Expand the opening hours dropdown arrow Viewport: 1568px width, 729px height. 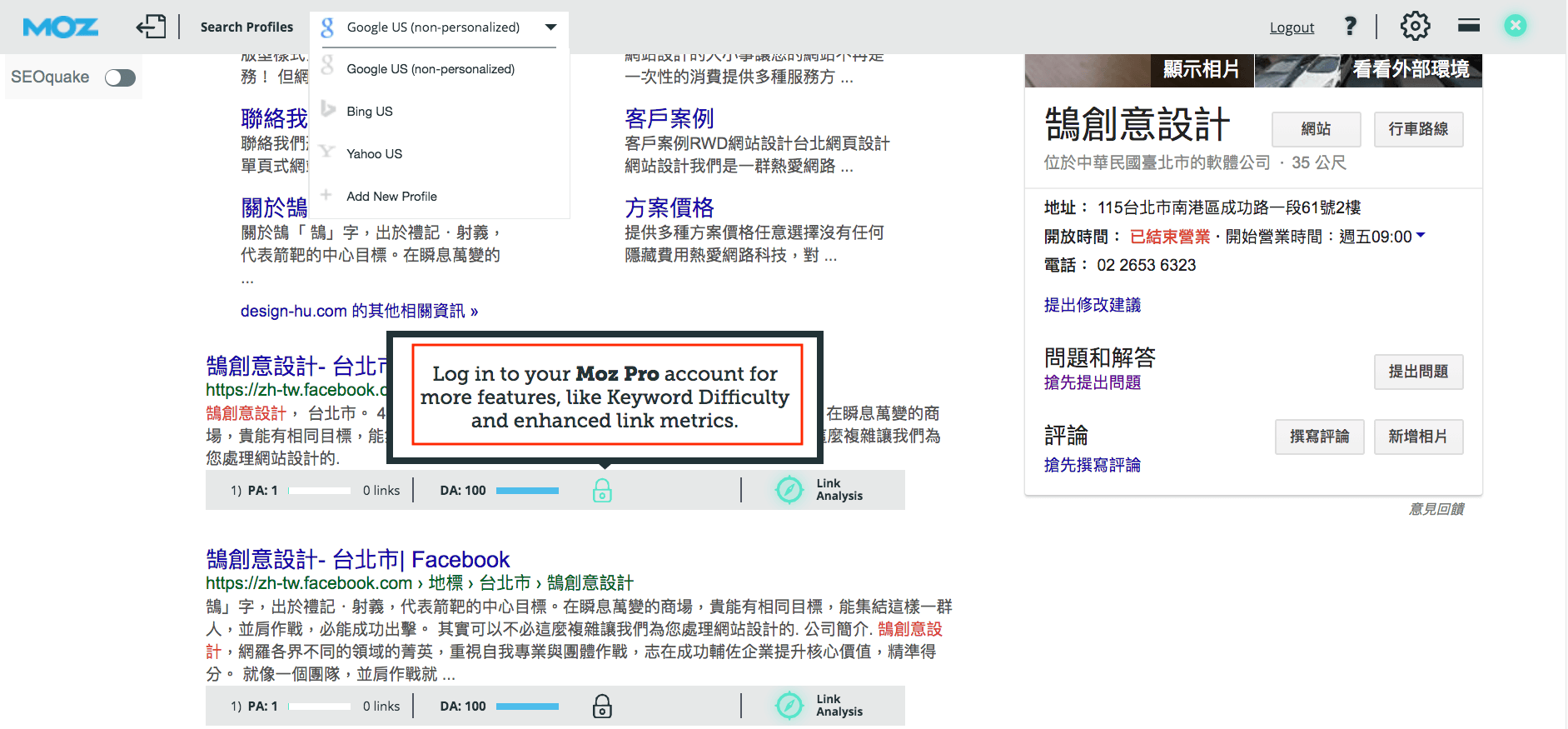(1421, 235)
